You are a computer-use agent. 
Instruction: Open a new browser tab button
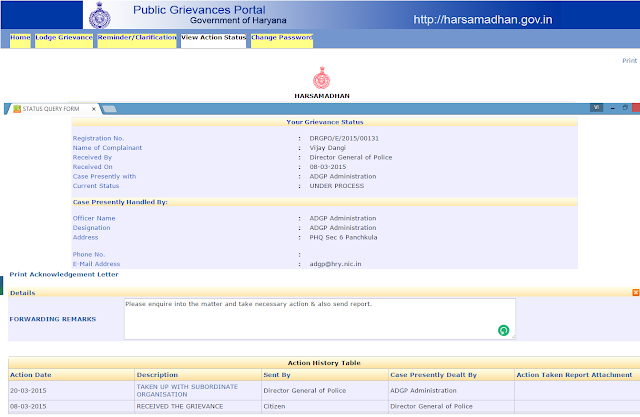click(109, 109)
